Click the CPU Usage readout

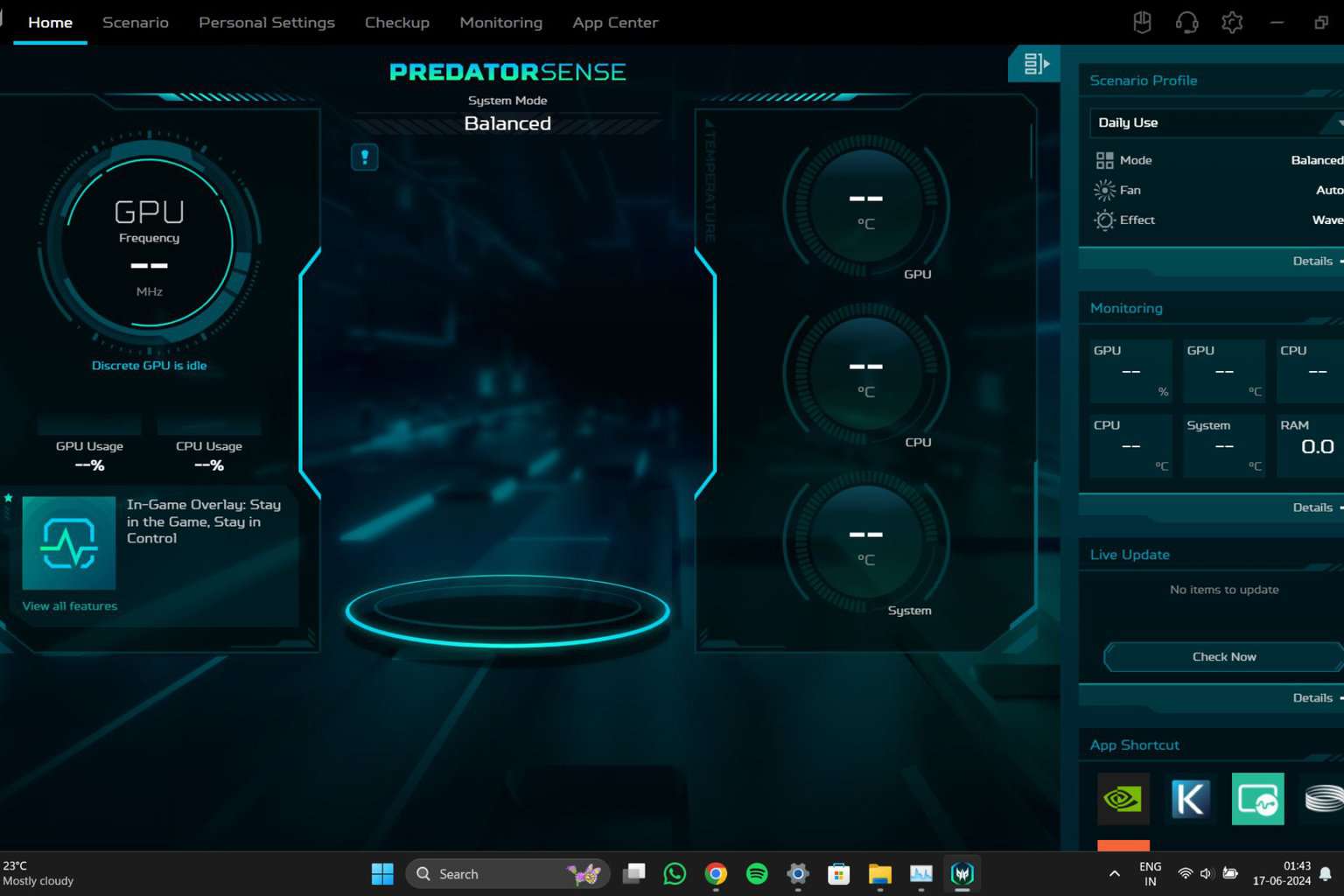click(x=209, y=456)
